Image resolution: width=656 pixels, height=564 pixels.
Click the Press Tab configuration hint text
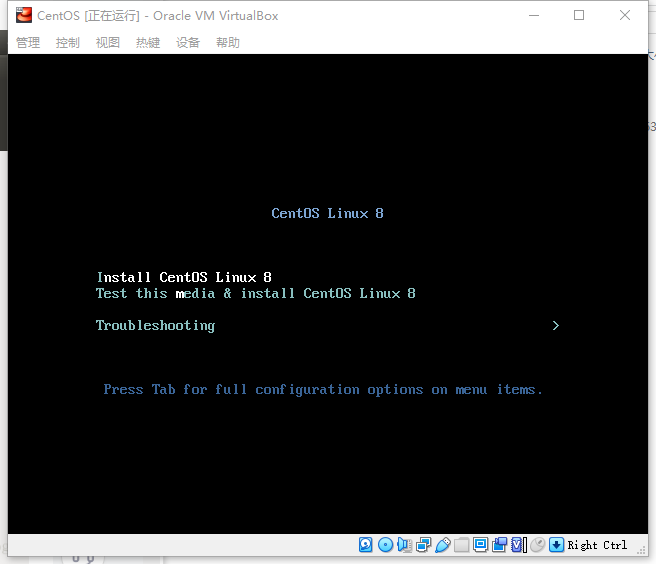coord(323,390)
